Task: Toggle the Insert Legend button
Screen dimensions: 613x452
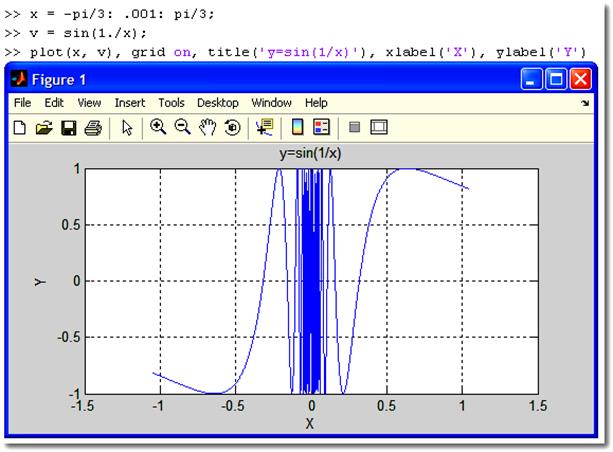Action: tap(321, 127)
